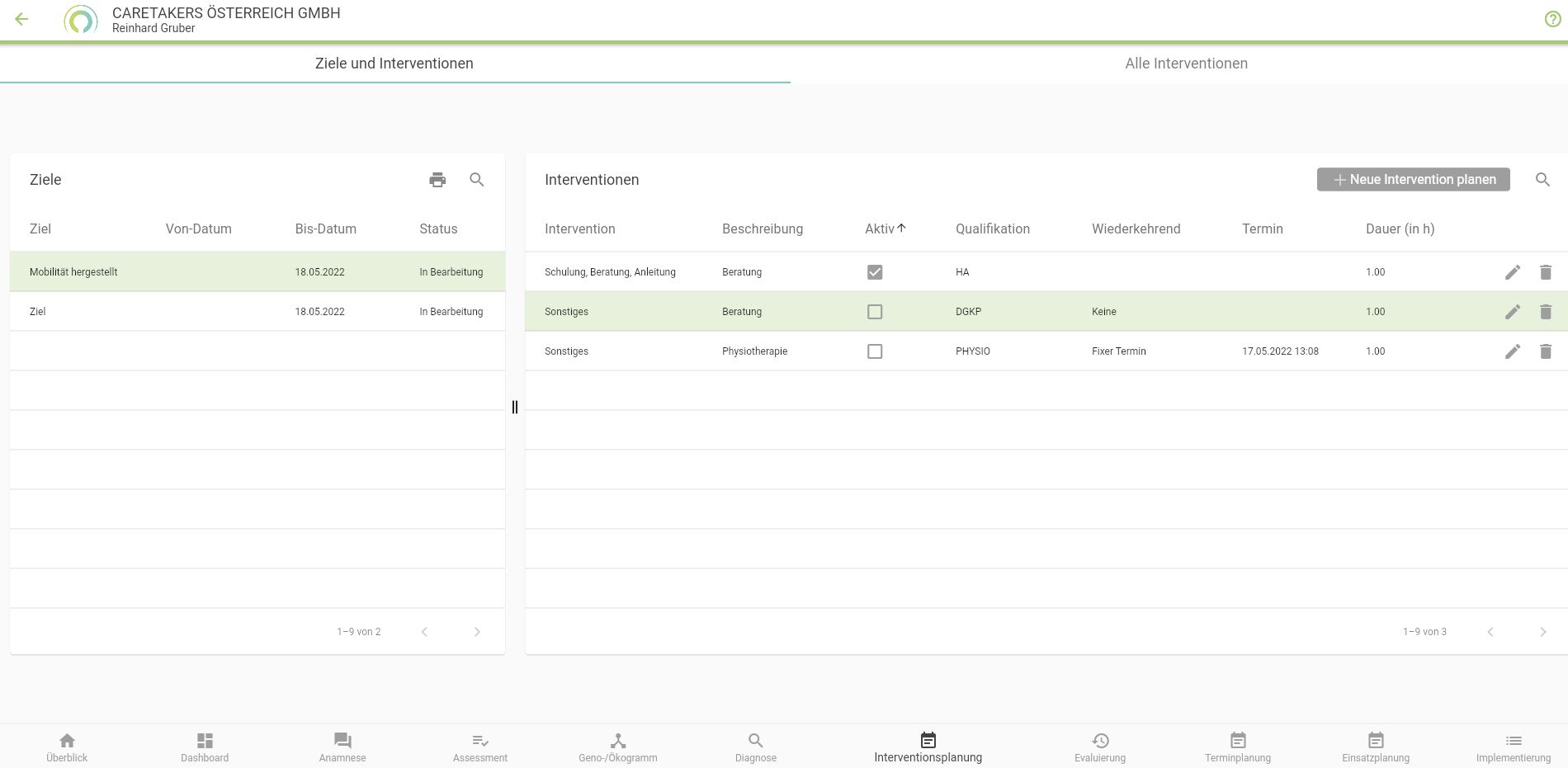
Task: Open Geno-/Ökogramm from the bottom navigation
Action: tap(618, 747)
